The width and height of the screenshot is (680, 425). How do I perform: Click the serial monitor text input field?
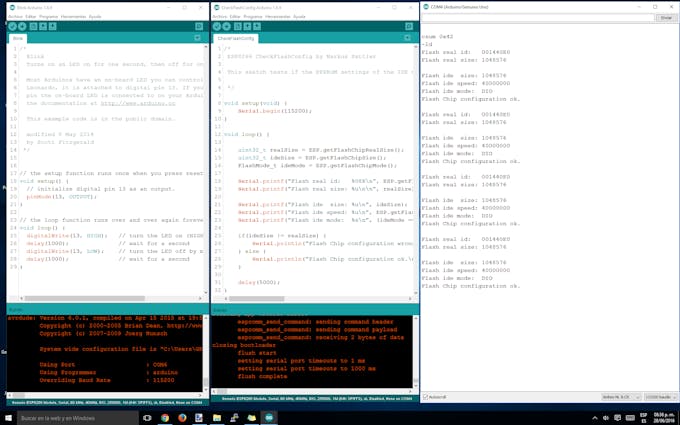pos(538,18)
